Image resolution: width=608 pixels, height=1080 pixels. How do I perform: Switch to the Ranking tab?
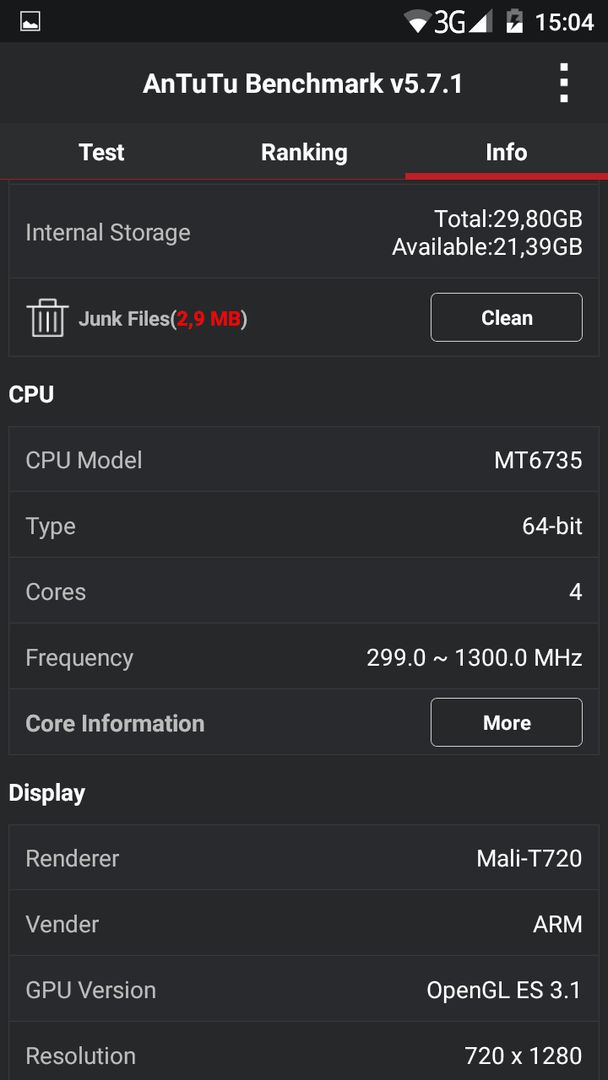coord(304,152)
